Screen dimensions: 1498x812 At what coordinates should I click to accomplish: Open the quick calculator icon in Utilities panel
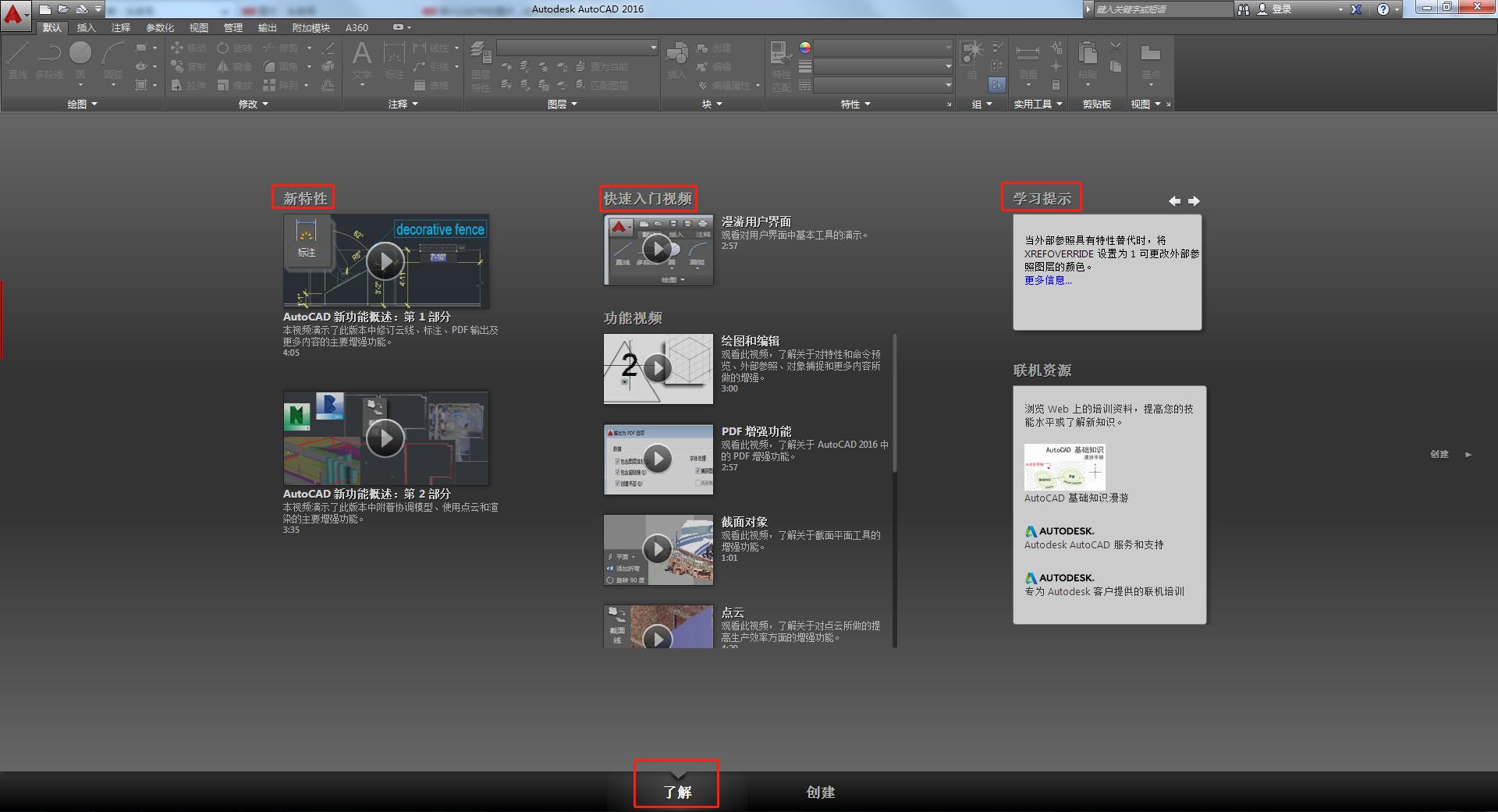(x=1056, y=85)
